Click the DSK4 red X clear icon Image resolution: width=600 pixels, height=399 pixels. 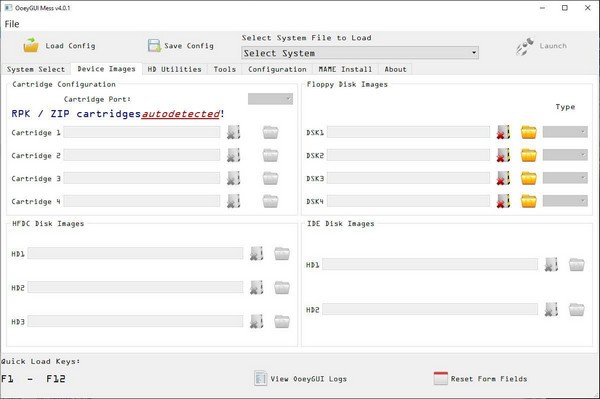pos(503,201)
